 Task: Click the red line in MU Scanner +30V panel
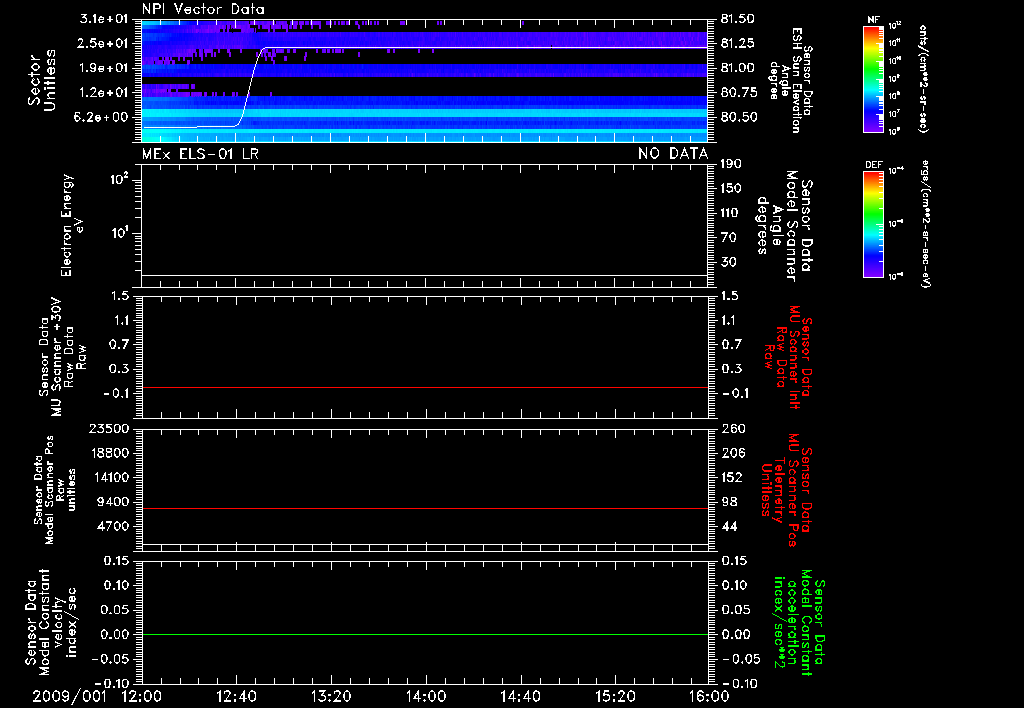point(424,387)
